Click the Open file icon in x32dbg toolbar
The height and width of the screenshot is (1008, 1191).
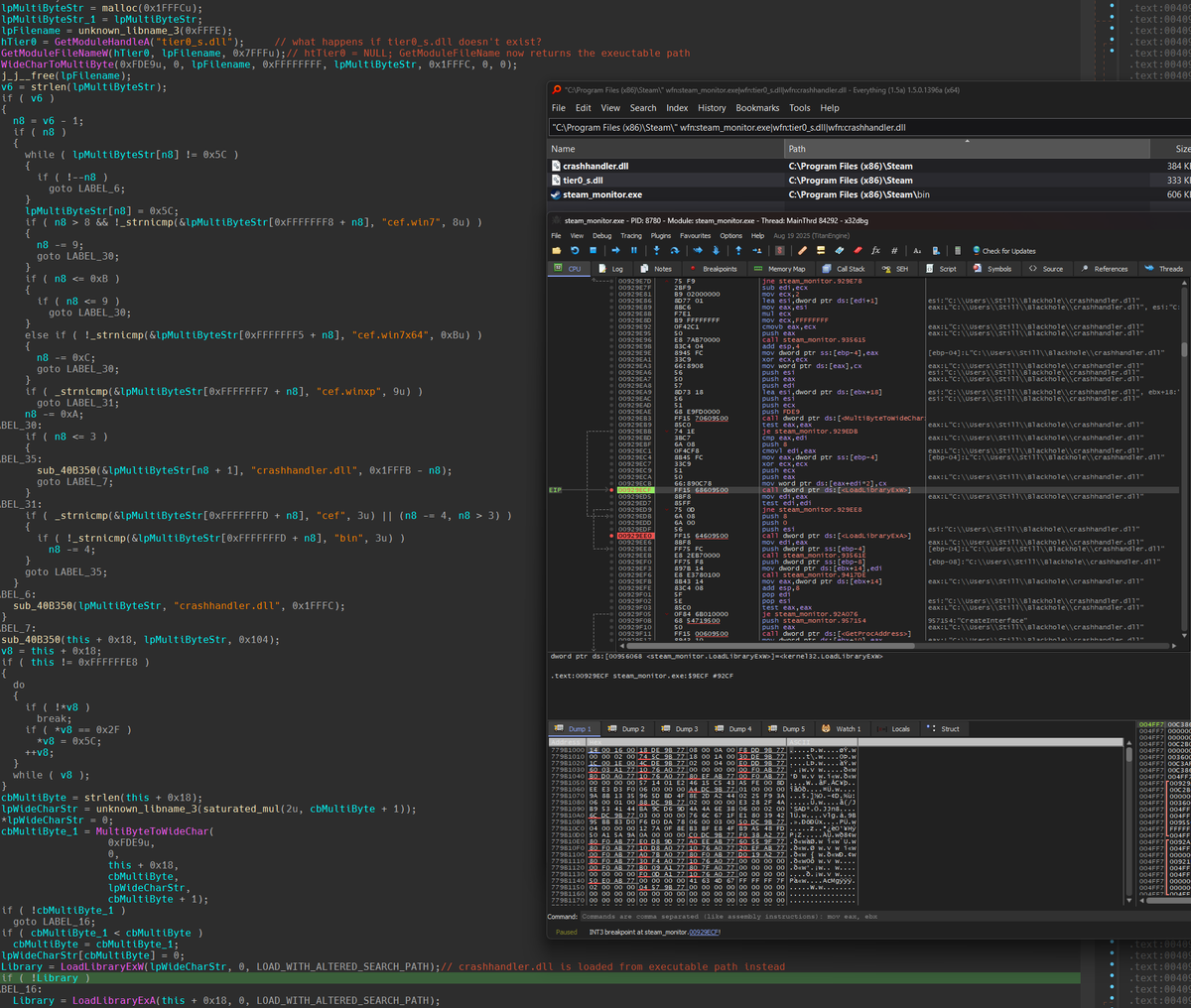556,250
